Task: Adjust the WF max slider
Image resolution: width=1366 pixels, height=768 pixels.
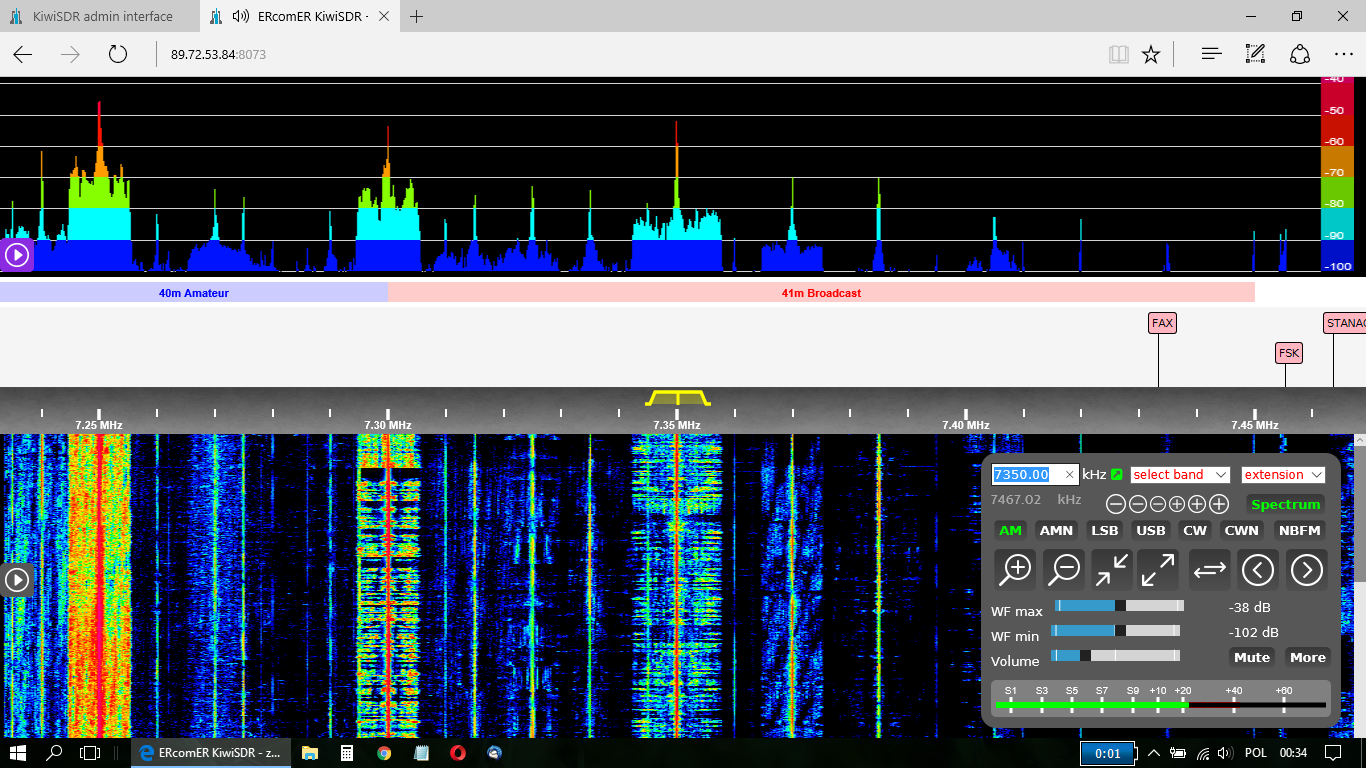Action: [1120, 605]
